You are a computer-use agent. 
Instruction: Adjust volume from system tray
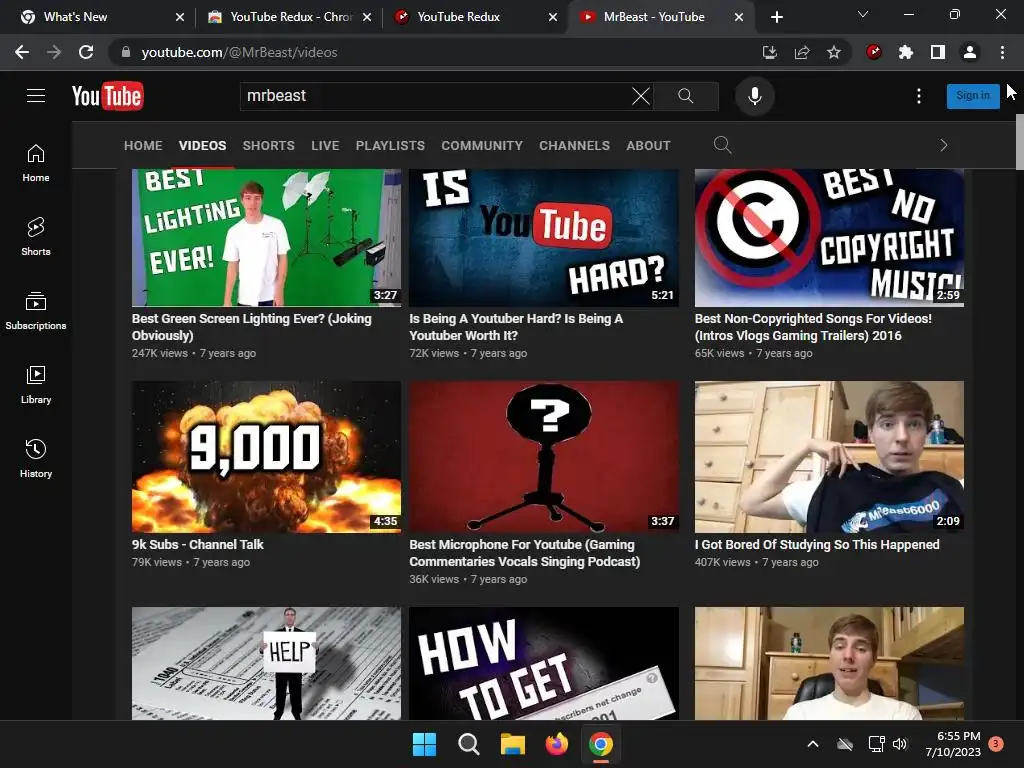coord(900,744)
